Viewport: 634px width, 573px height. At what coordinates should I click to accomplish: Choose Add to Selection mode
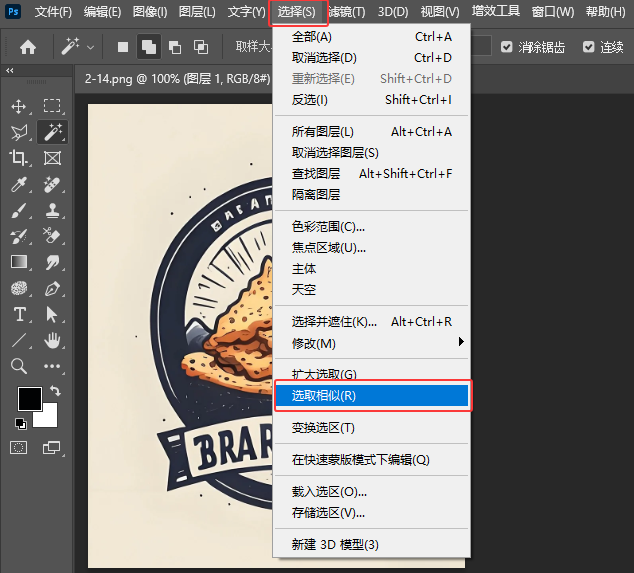149,47
